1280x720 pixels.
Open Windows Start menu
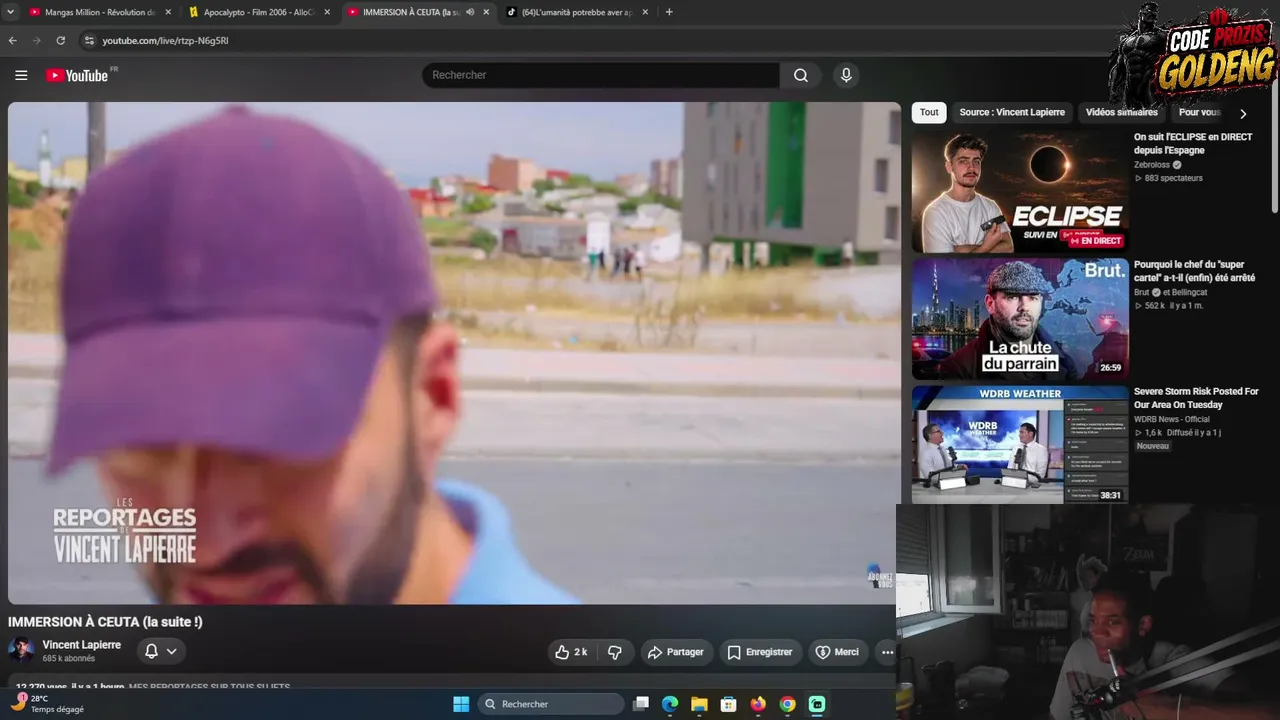pyautogui.click(x=461, y=704)
